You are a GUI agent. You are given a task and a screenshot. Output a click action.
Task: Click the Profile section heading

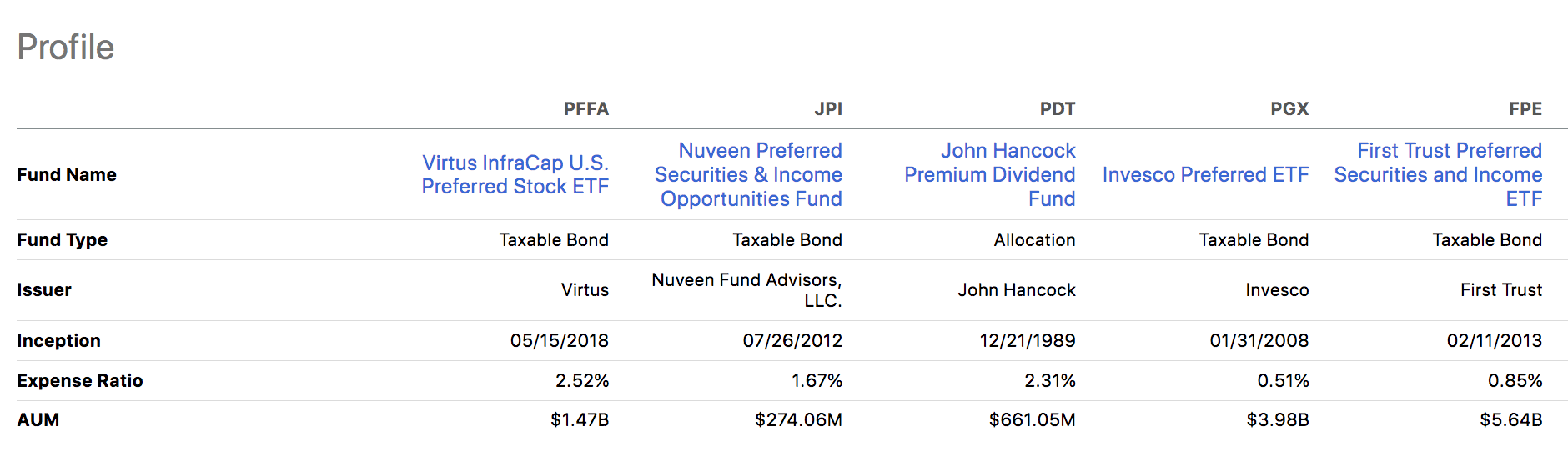tap(66, 48)
